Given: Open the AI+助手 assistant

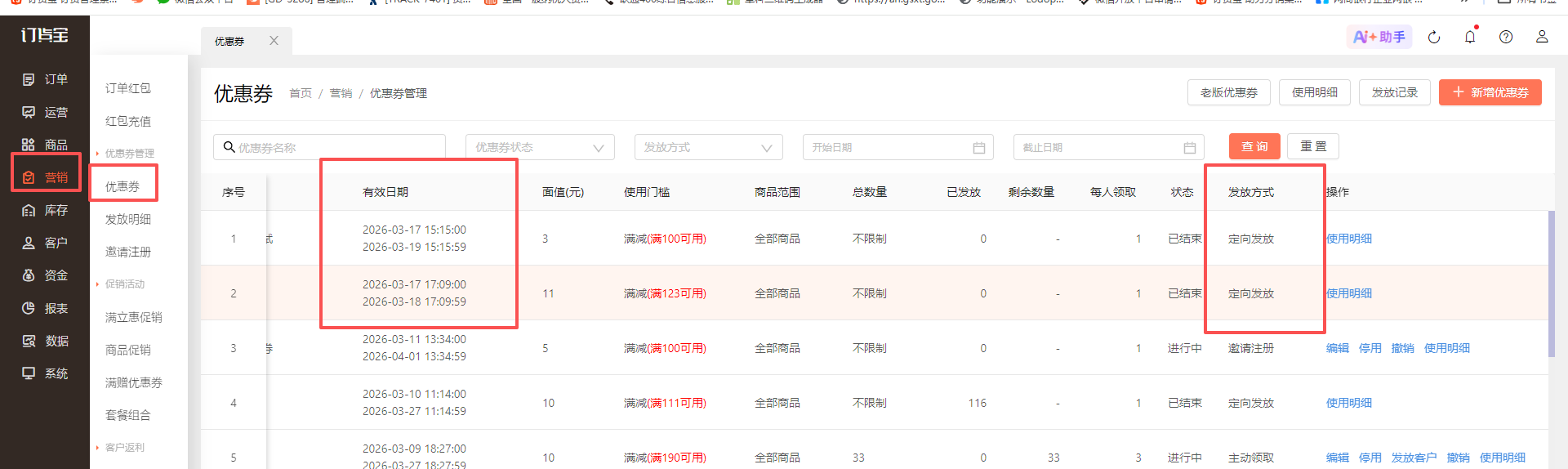Looking at the screenshot, I should coord(1379,37).
